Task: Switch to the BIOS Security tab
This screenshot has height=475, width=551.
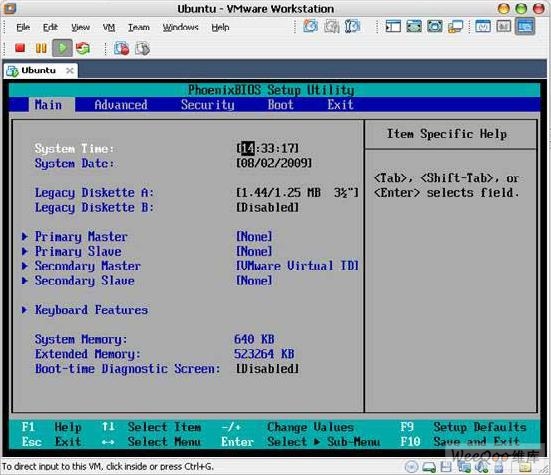Action: tap(207, 105)
